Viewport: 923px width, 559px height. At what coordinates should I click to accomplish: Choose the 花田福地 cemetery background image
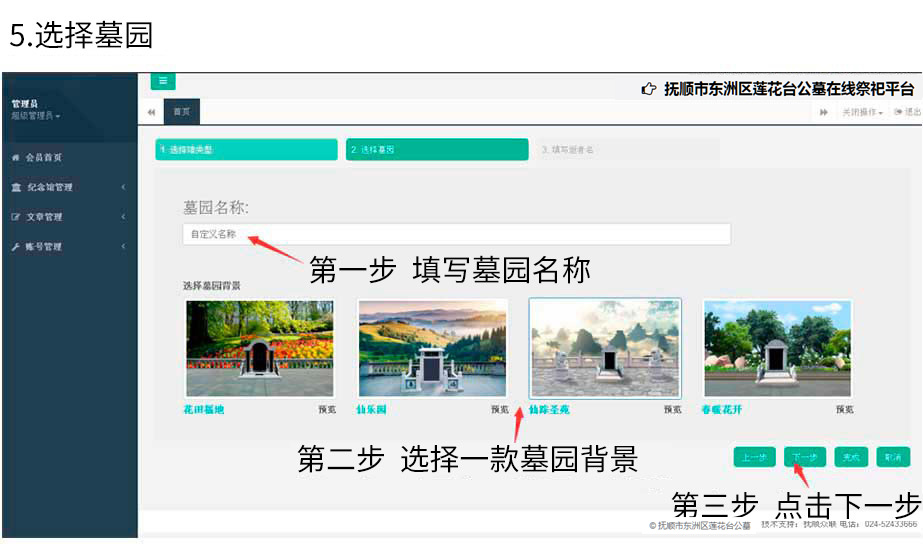tap(260, 348)
